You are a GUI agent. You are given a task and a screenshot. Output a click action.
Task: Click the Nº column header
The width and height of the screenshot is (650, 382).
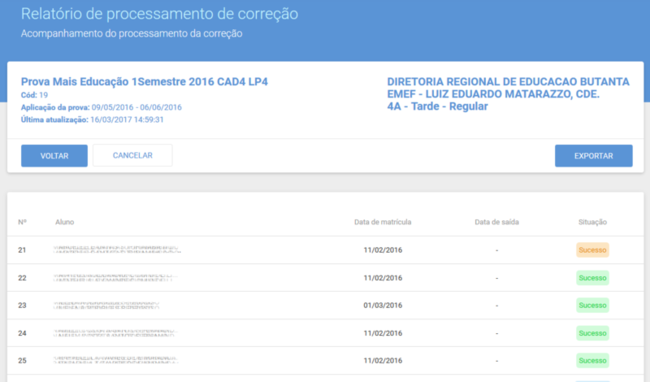22,222
